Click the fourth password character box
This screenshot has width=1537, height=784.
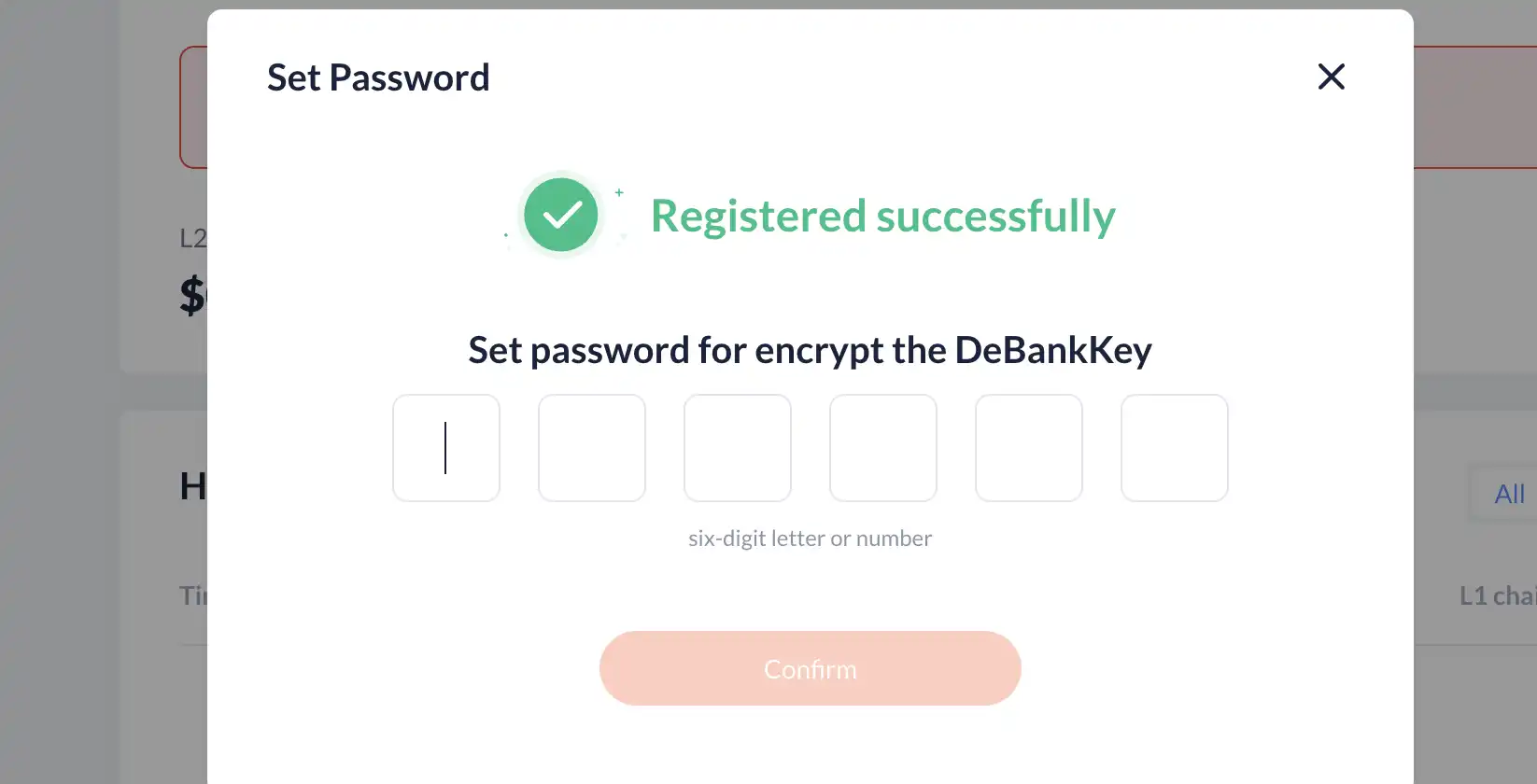pos(883,448)
